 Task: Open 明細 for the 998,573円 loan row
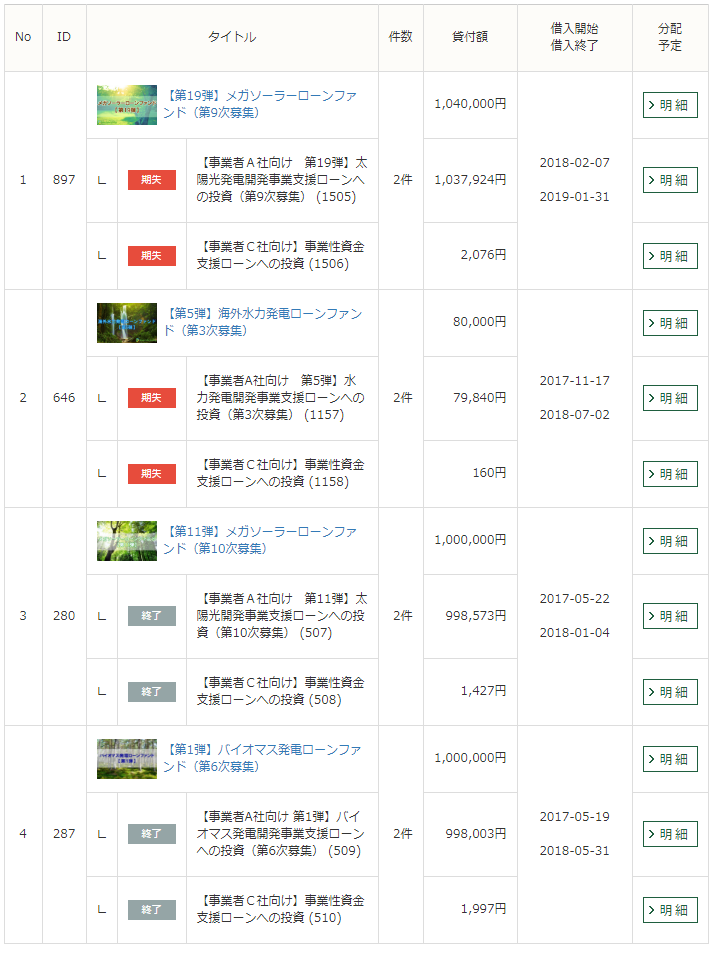pos(670,616)
